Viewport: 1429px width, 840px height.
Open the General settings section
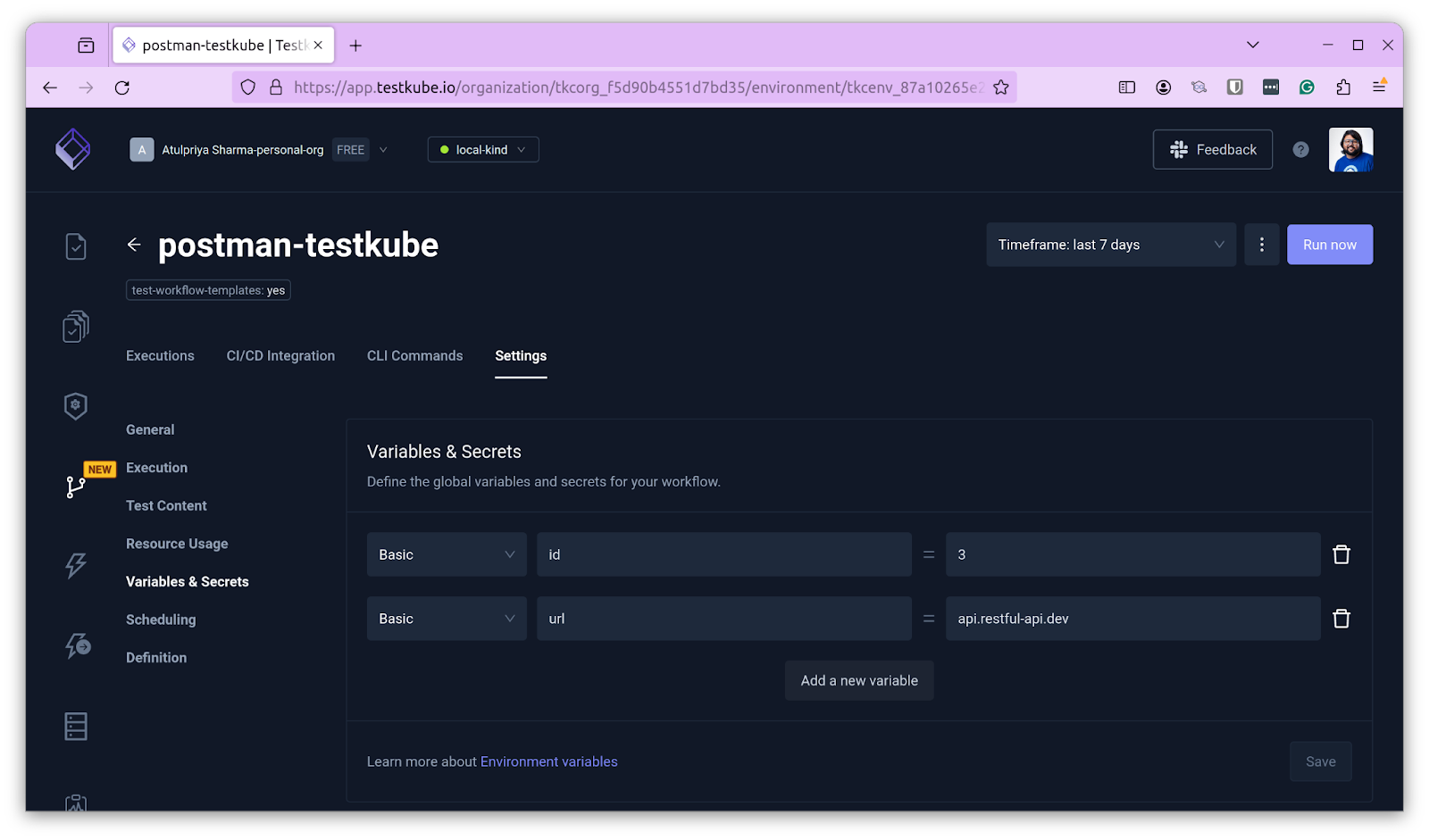(150, 429)
